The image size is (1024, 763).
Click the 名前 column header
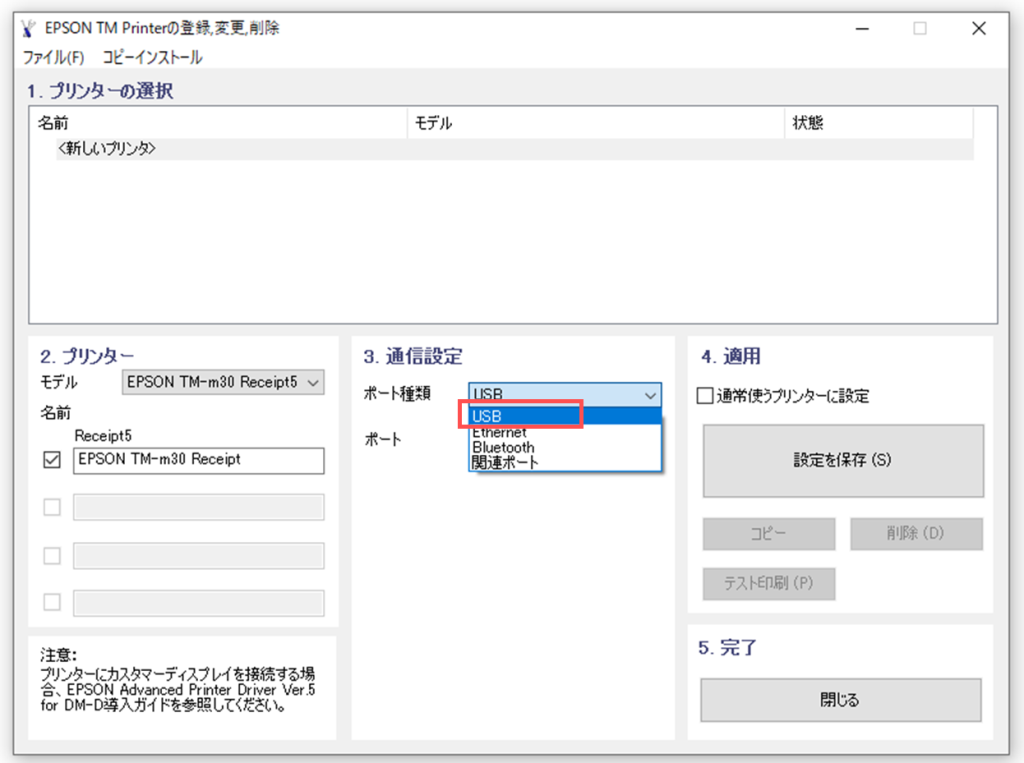219,123
